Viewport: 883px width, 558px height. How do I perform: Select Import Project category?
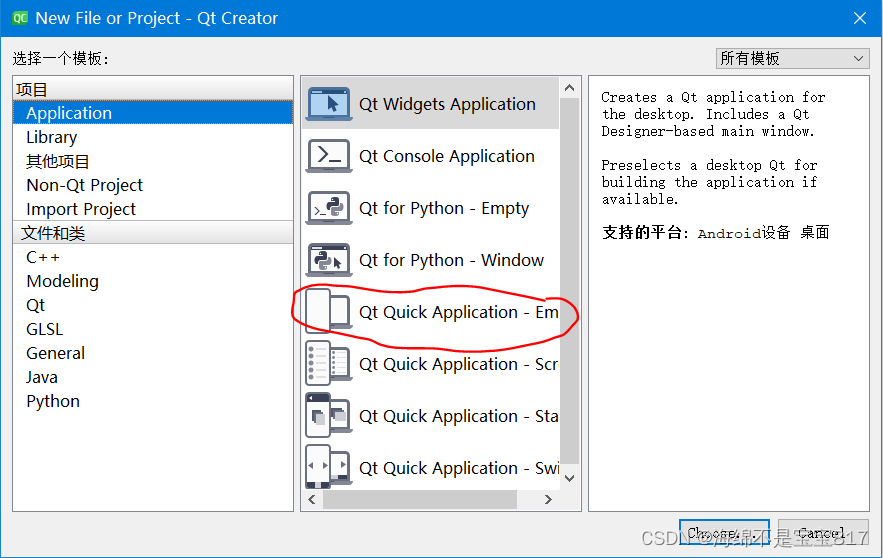coord(153,209)
